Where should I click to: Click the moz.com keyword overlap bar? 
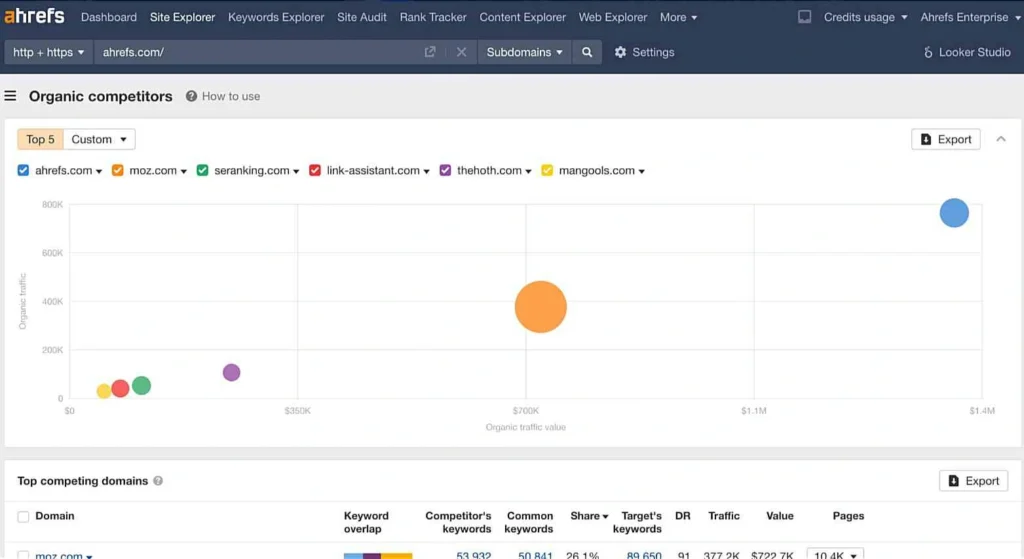point(378,556)
